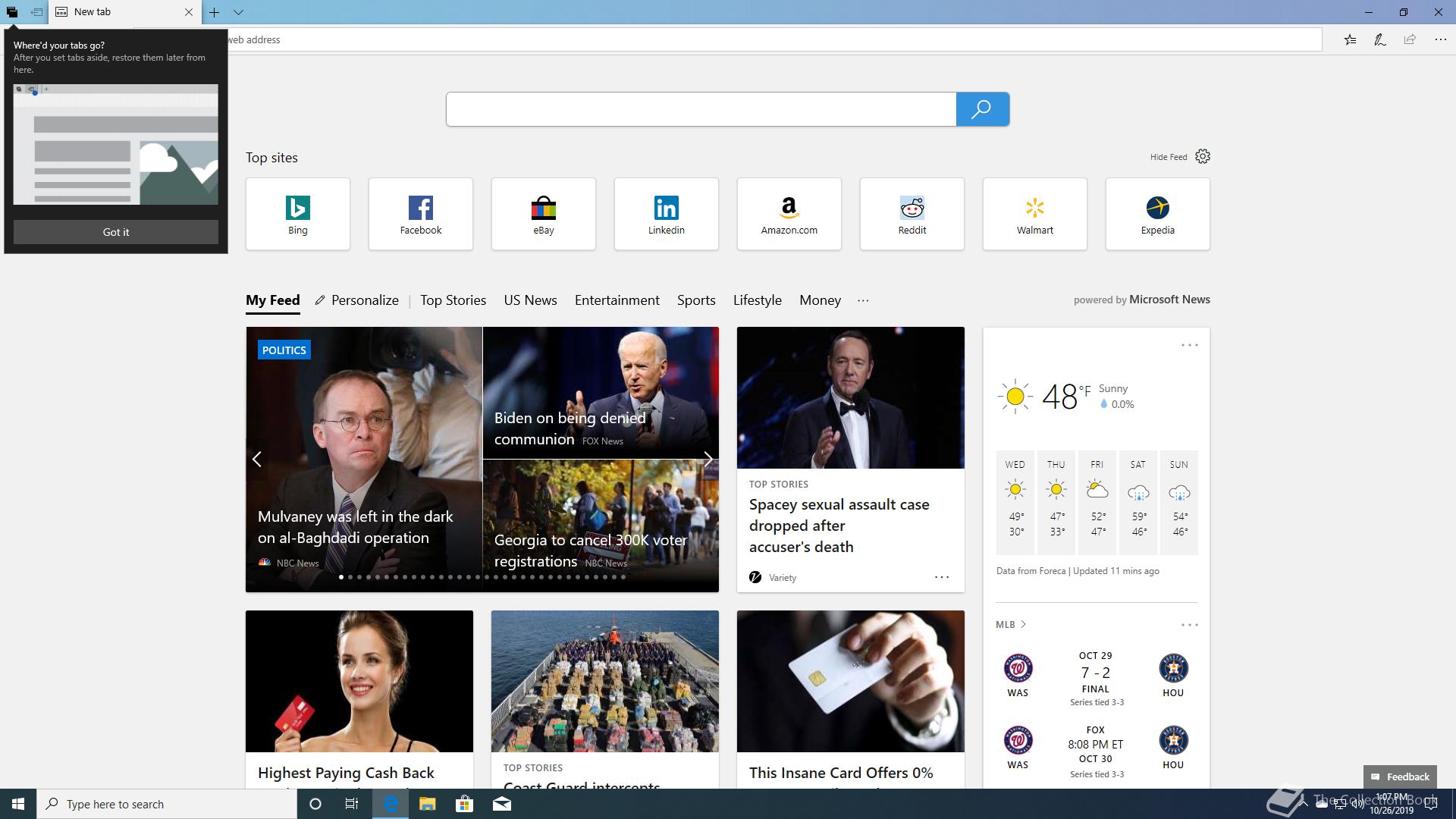
Task: Open the Linkedin top site tile
Action: point(667,214)
